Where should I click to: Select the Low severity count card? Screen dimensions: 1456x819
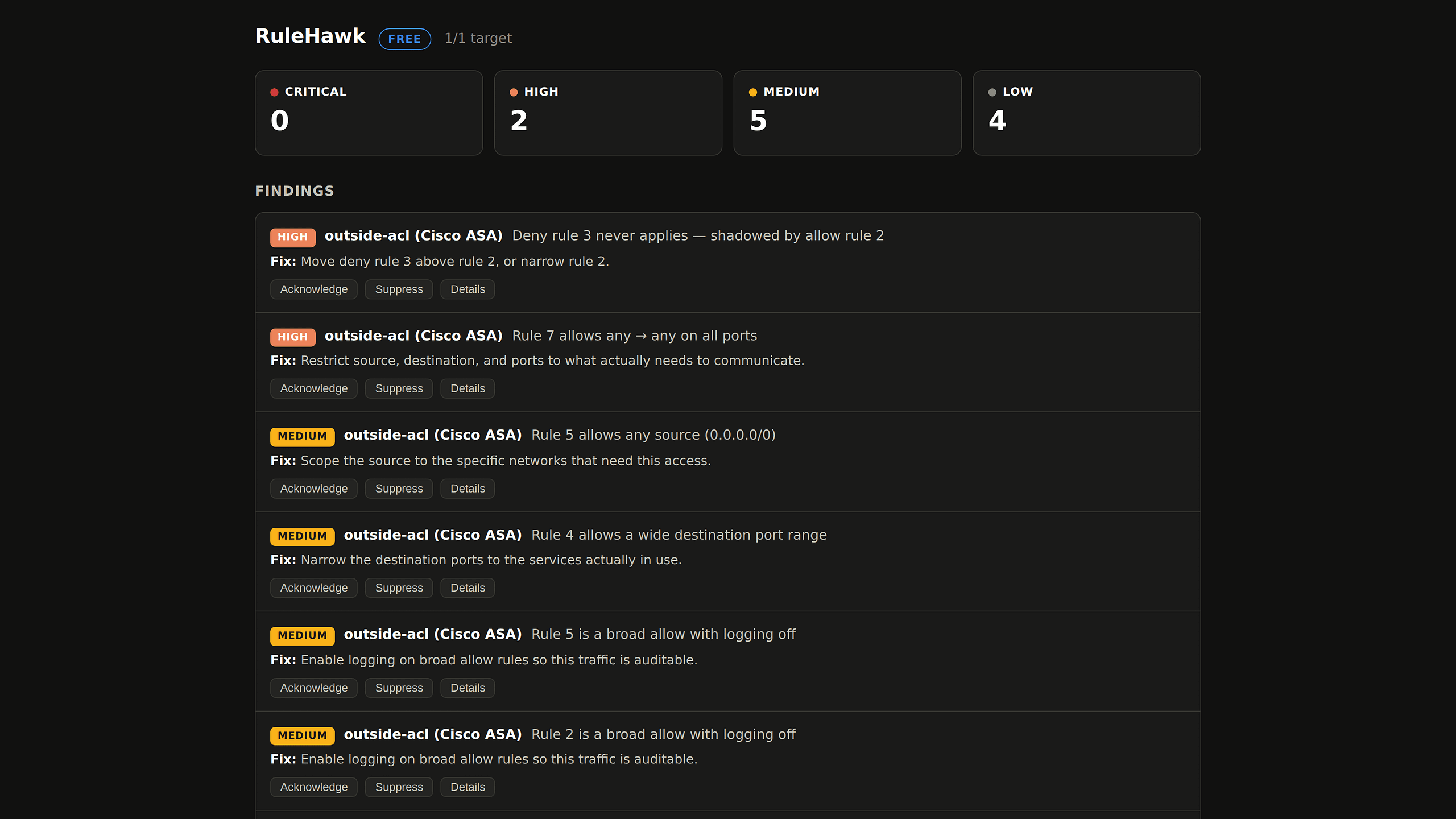click(1086, 113)
